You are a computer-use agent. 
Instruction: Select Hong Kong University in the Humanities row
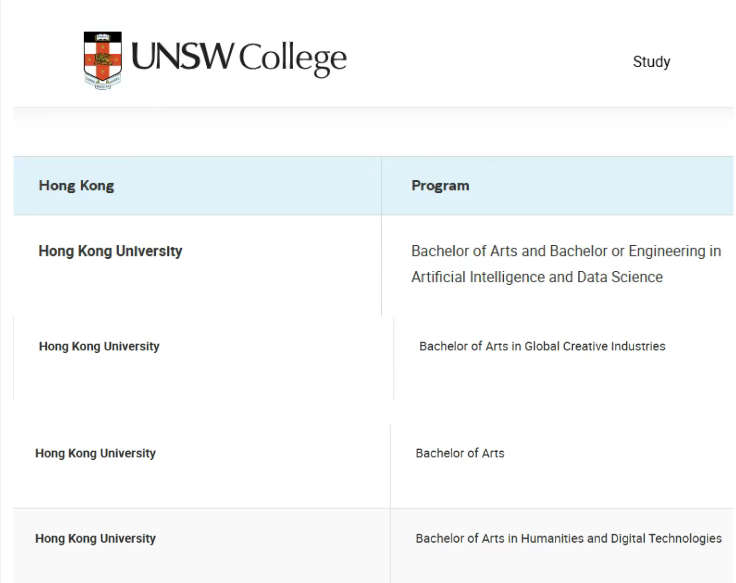tap(95, 539)
